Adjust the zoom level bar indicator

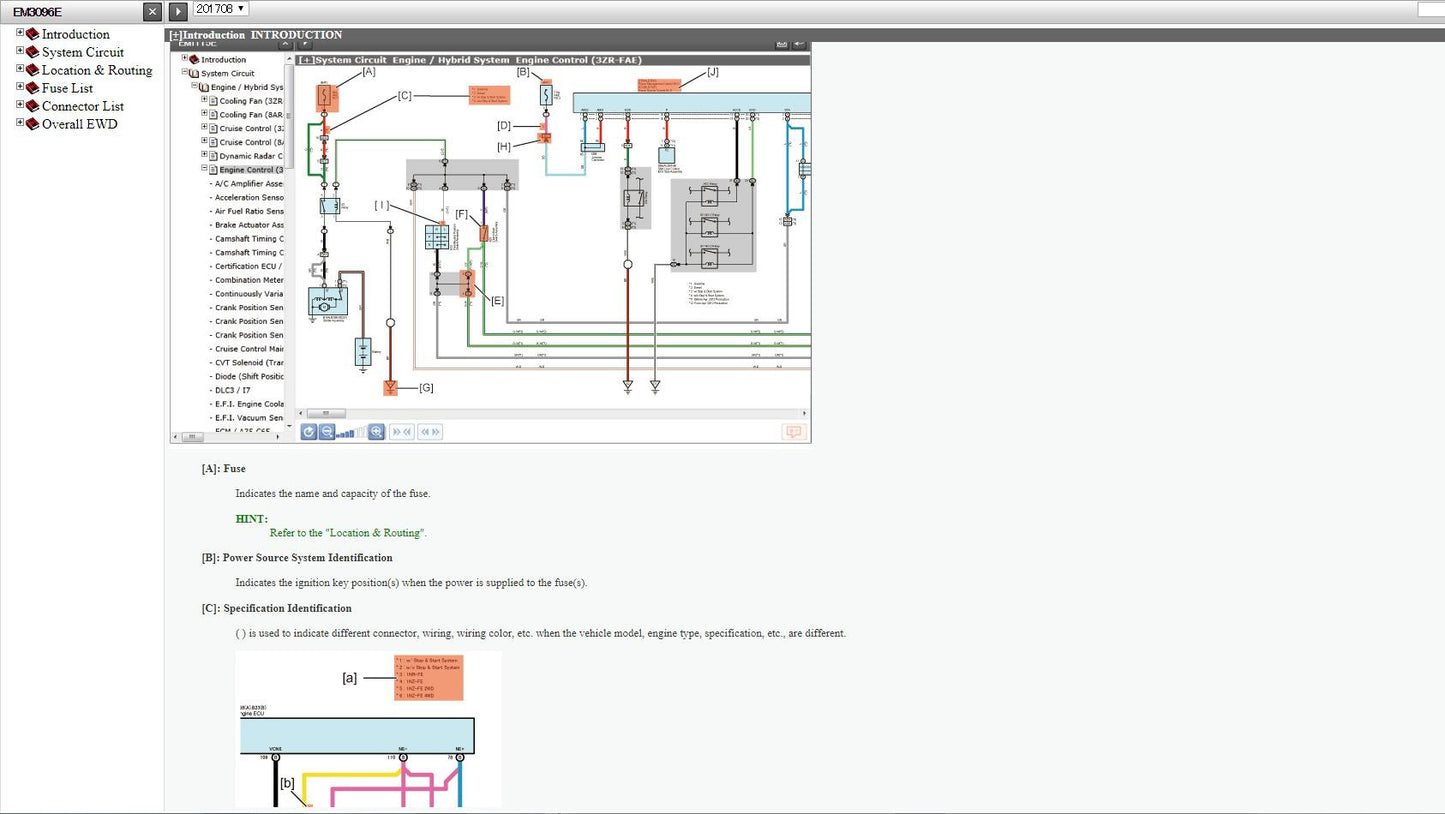pos(351,432)
